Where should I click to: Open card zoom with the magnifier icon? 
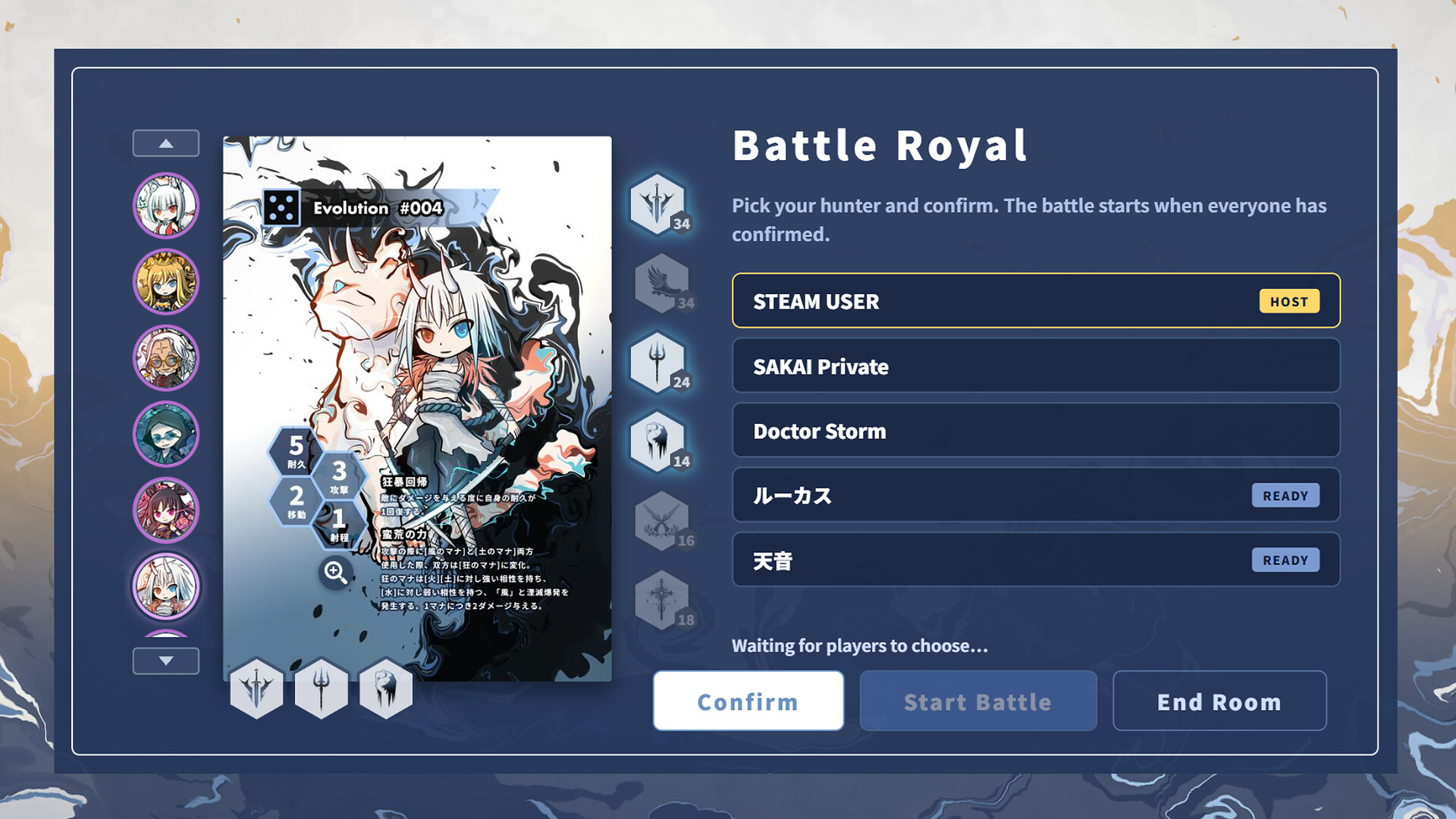click(x=335, y=572)
